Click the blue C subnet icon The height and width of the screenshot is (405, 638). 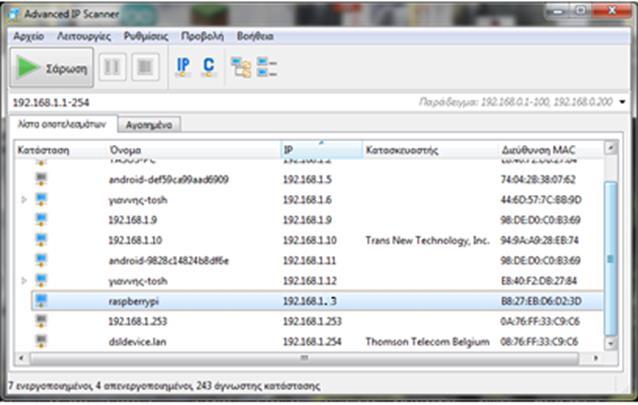pyautogui.click(x=209, y=67)
